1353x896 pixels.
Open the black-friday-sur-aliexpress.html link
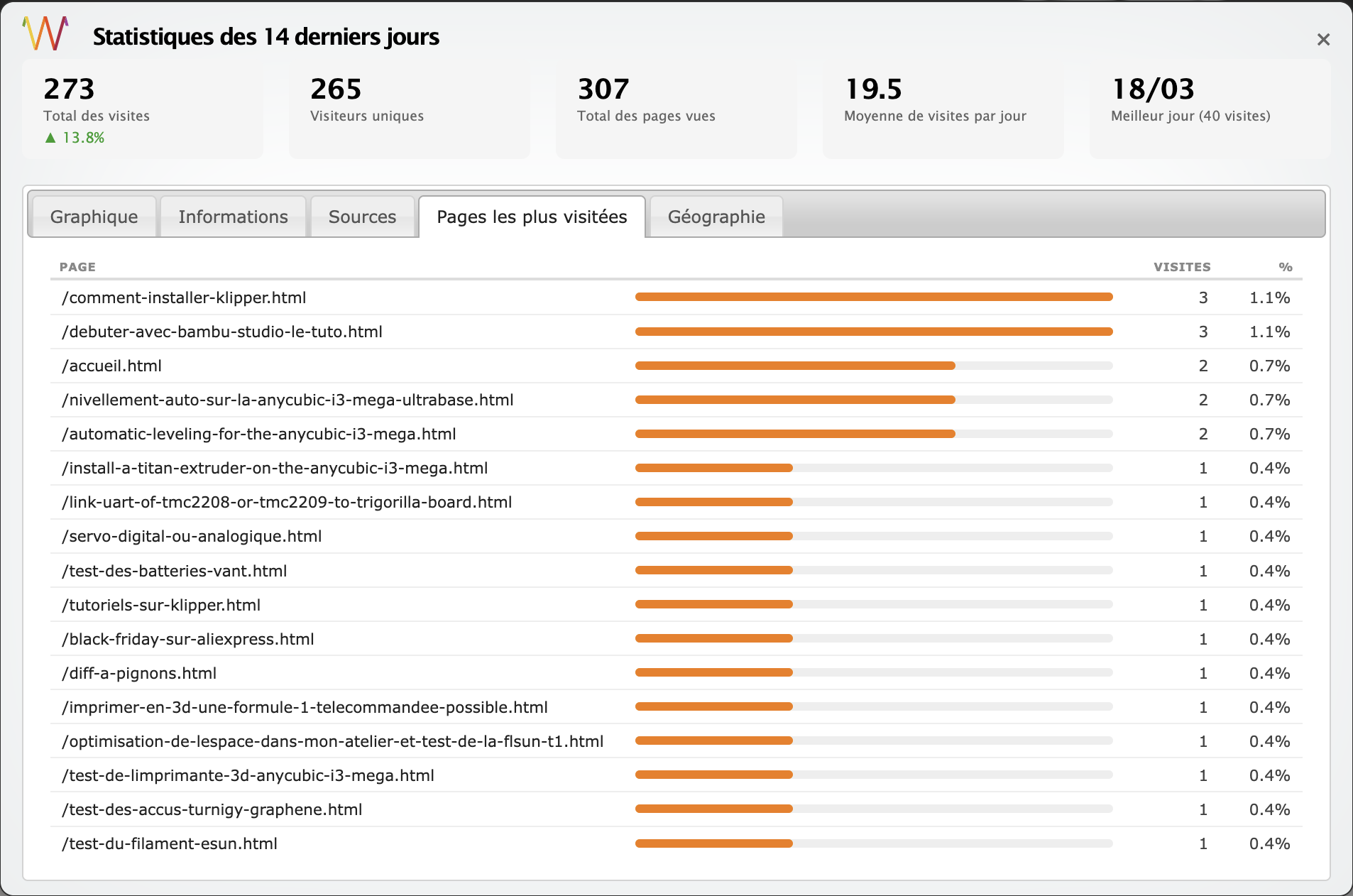tap(188, 639)
